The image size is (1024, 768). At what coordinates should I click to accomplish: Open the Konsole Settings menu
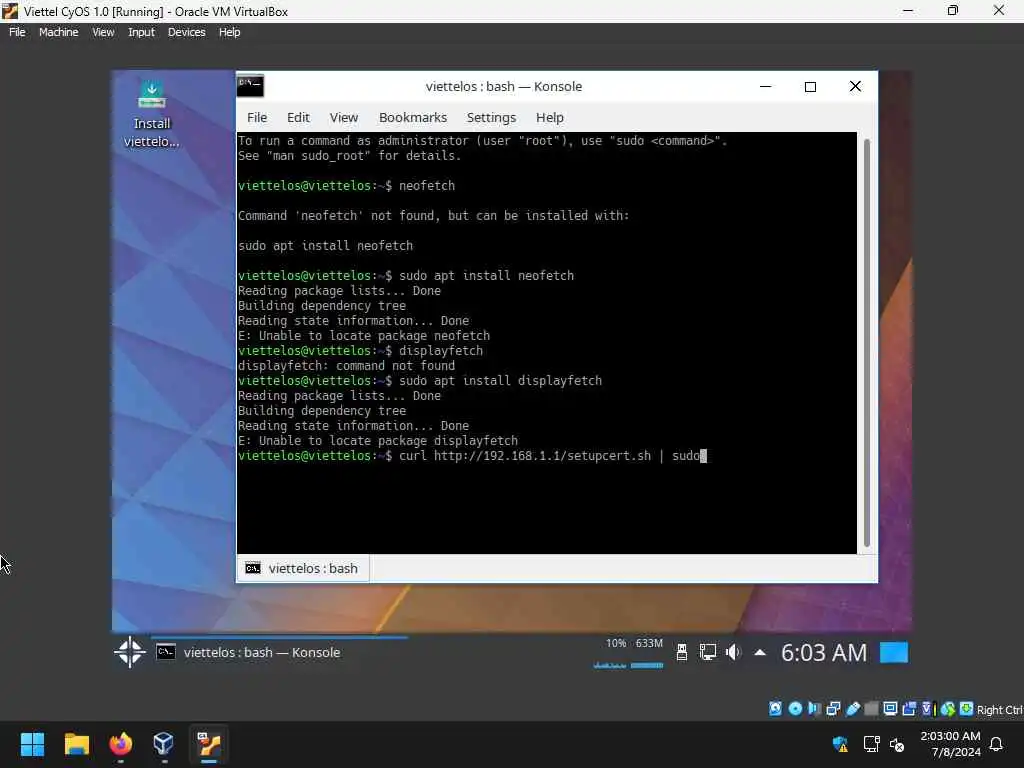click(491, 118)
